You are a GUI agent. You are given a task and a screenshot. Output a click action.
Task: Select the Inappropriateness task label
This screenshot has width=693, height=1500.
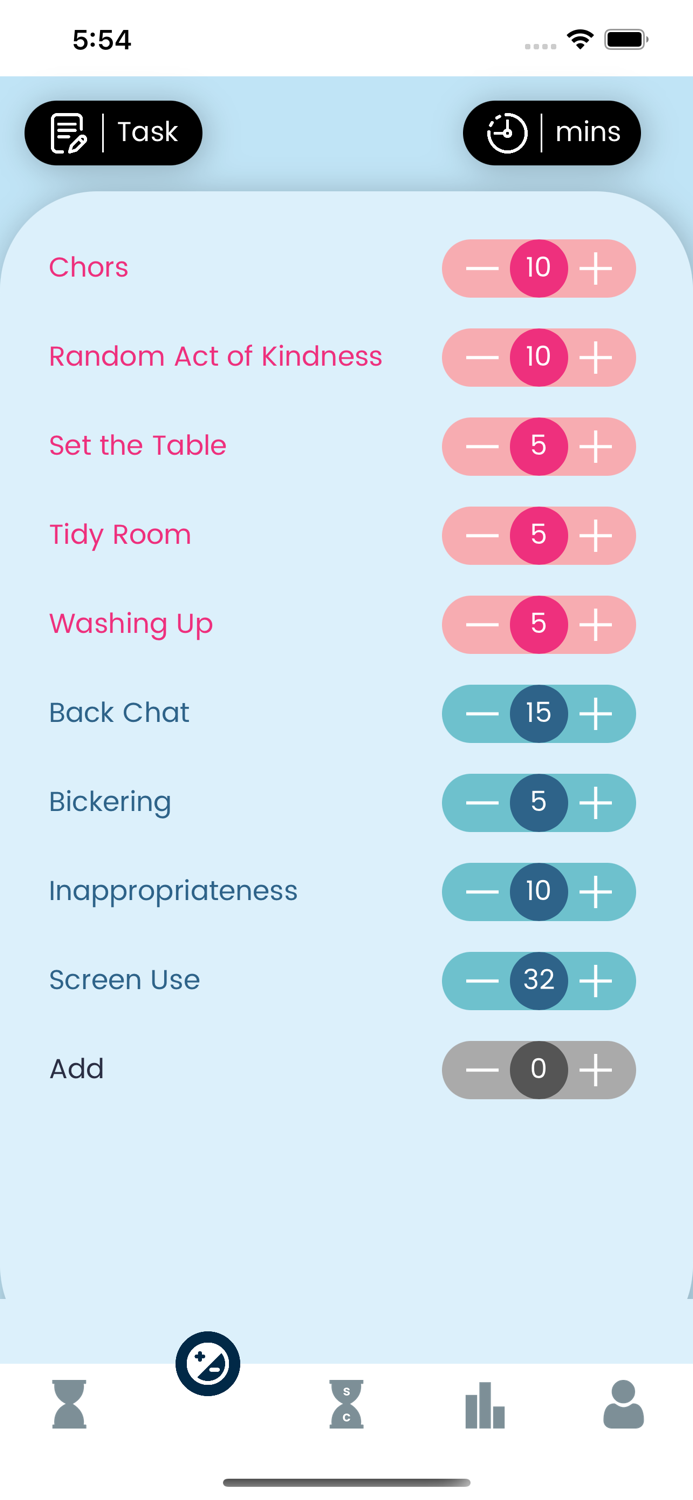tap(173, 891)
